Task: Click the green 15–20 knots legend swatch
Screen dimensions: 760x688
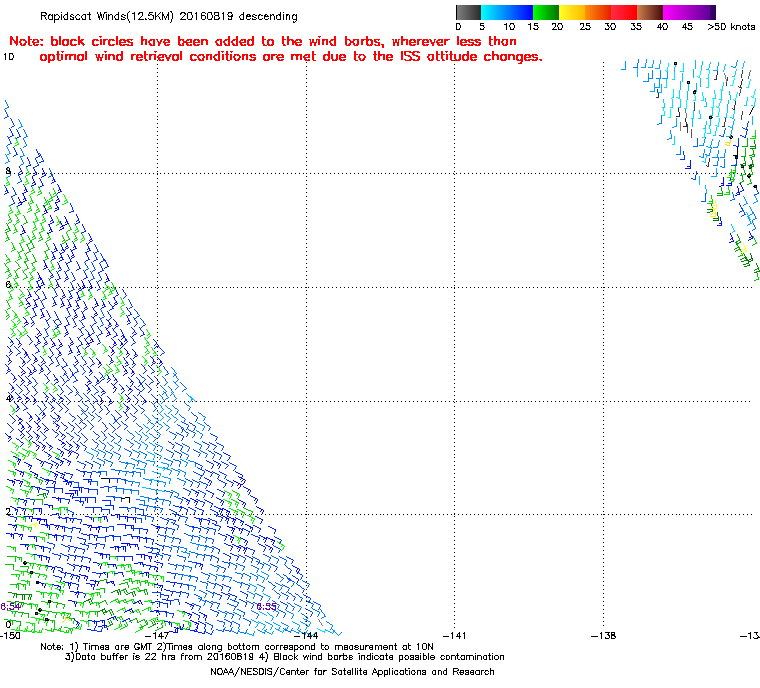Action: click(x=546, y=12)
